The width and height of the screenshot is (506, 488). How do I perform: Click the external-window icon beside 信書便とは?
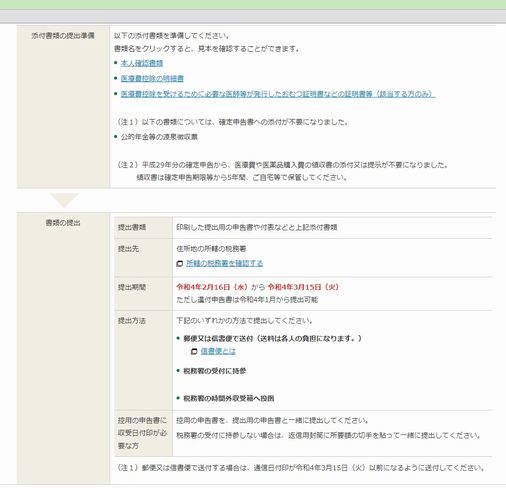pos(194,352)
